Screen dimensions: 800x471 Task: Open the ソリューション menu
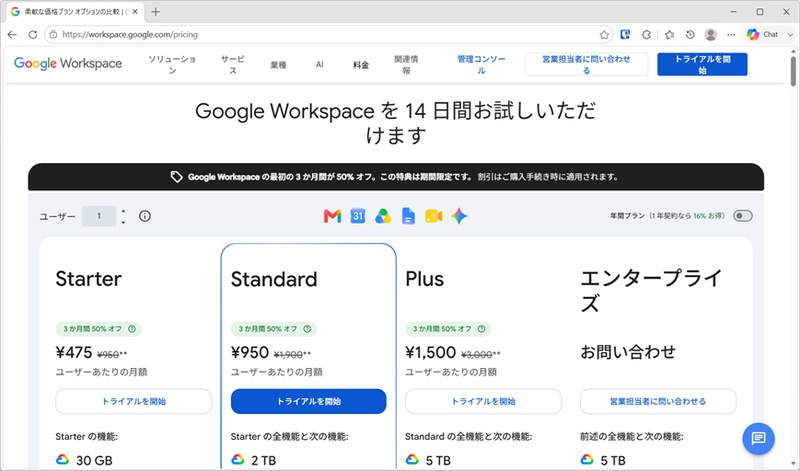click(x=172, y=65)
